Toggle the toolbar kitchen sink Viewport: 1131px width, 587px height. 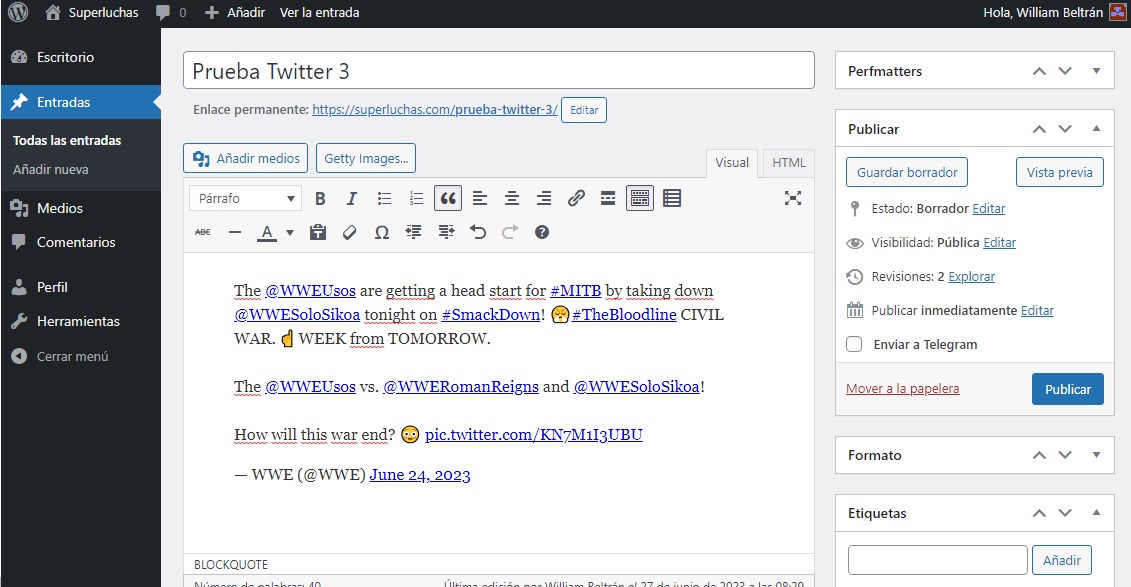[640, 198]
